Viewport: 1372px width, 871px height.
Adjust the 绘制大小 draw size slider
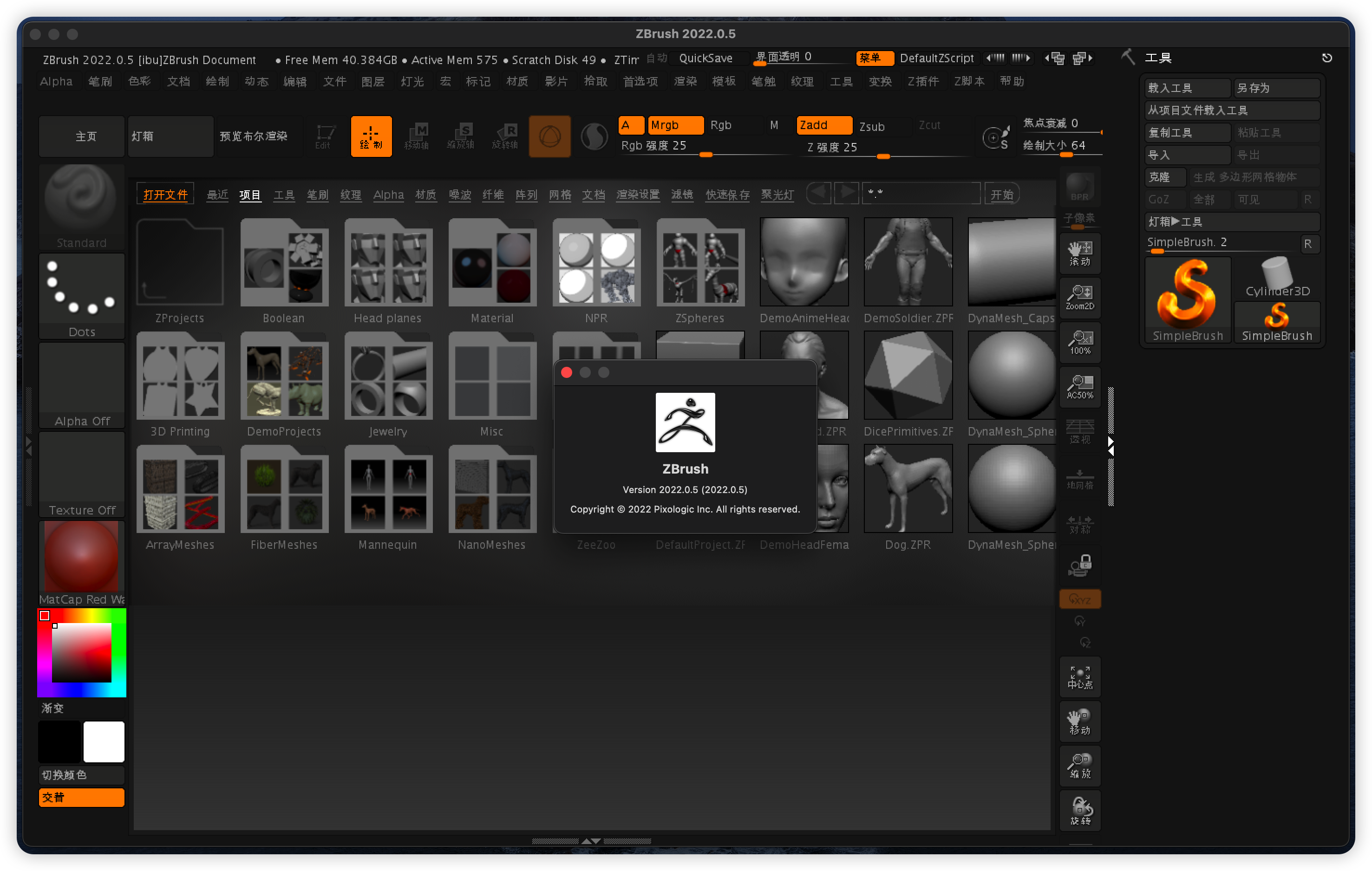[1062, 146]
